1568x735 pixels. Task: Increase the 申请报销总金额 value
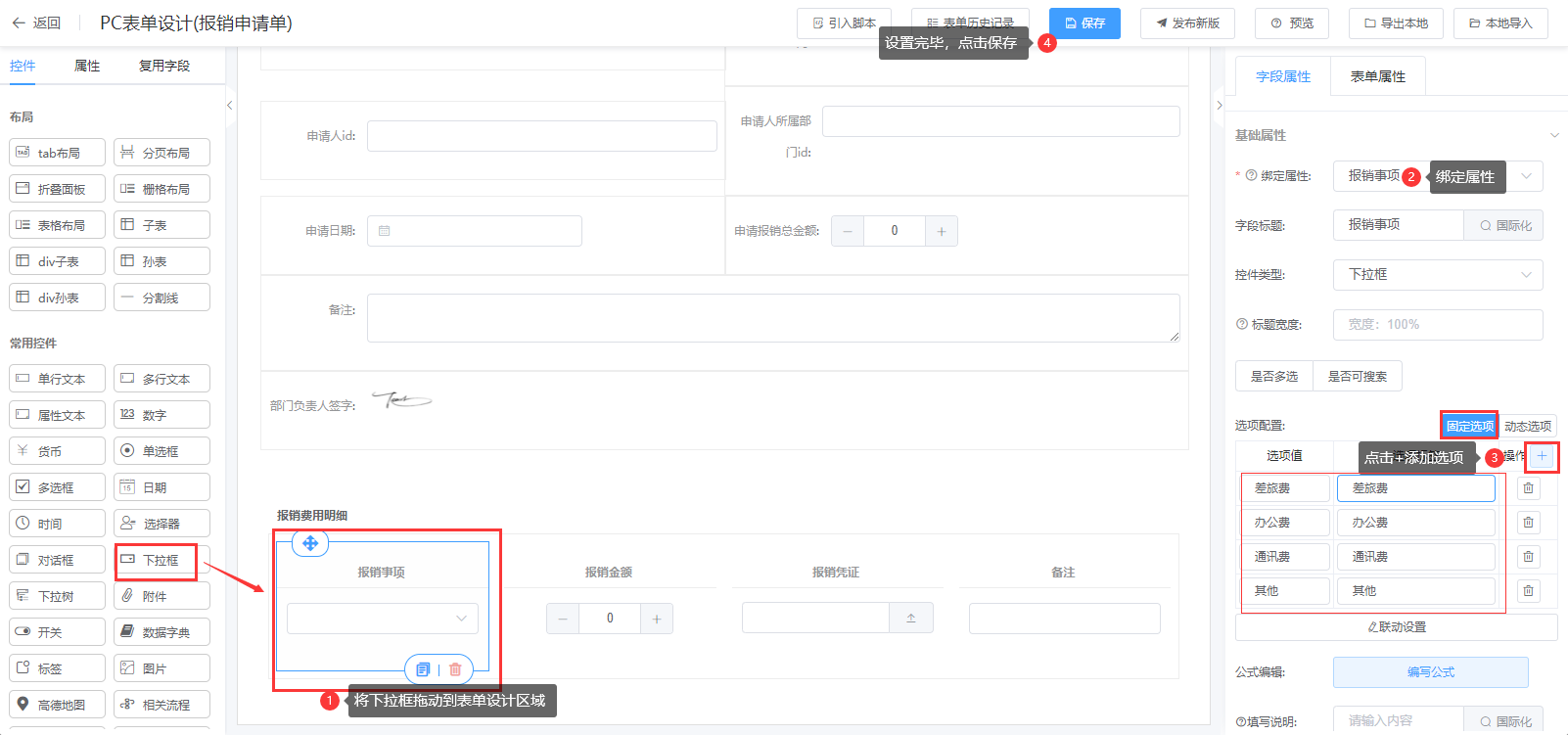pos(942,231)
